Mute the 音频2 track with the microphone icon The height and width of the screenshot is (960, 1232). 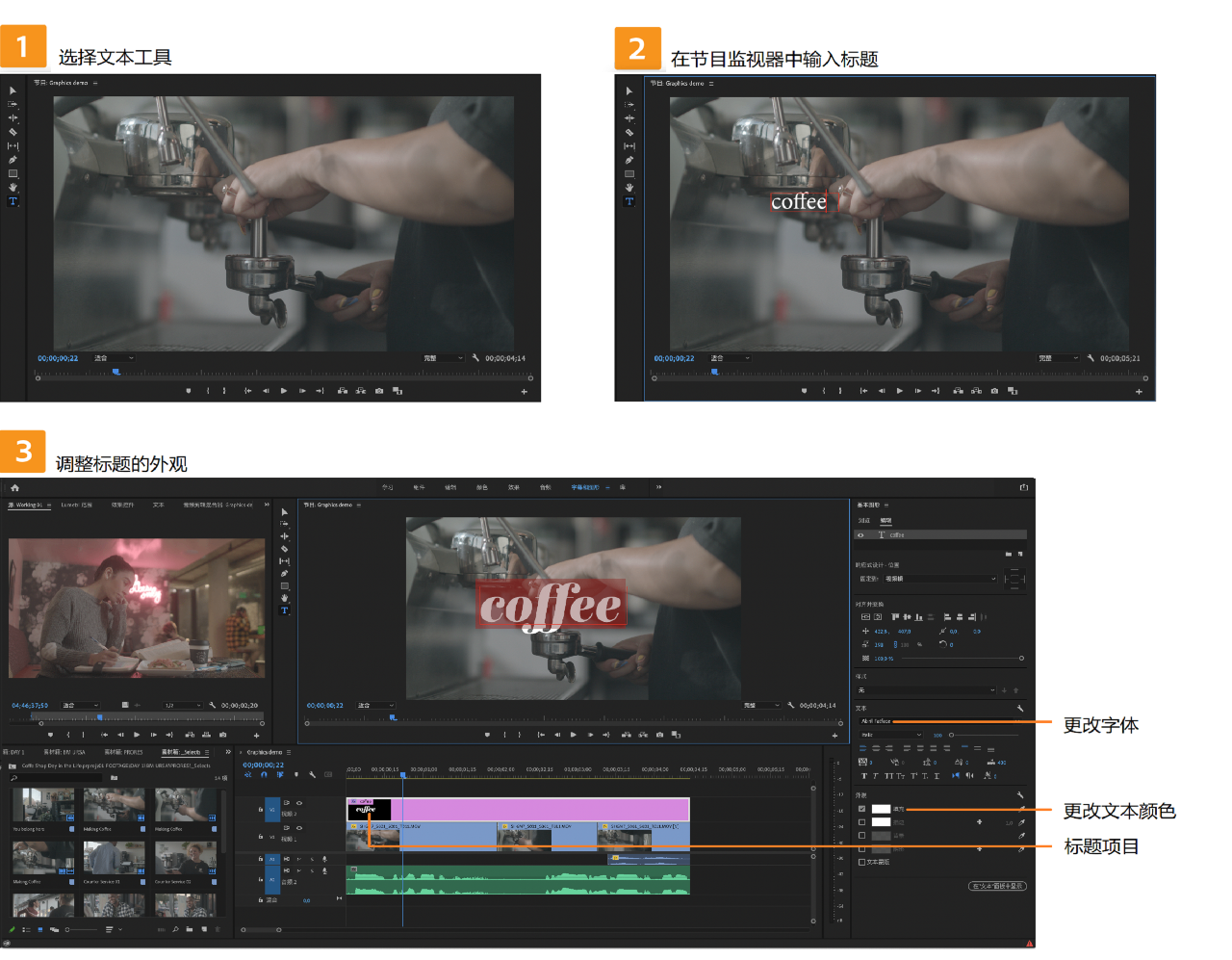pos(324,871)
